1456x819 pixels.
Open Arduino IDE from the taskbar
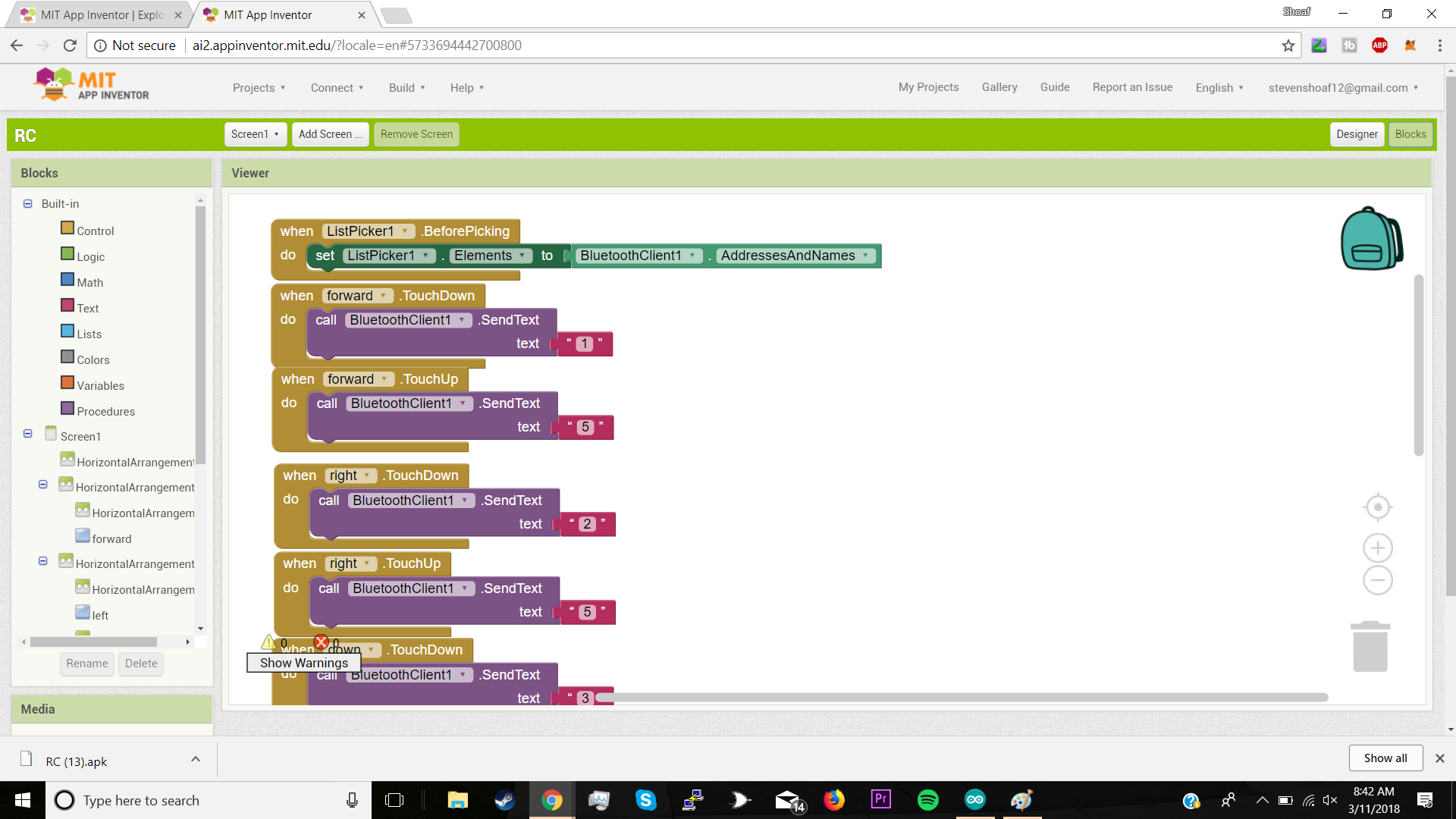pos(974,800)
